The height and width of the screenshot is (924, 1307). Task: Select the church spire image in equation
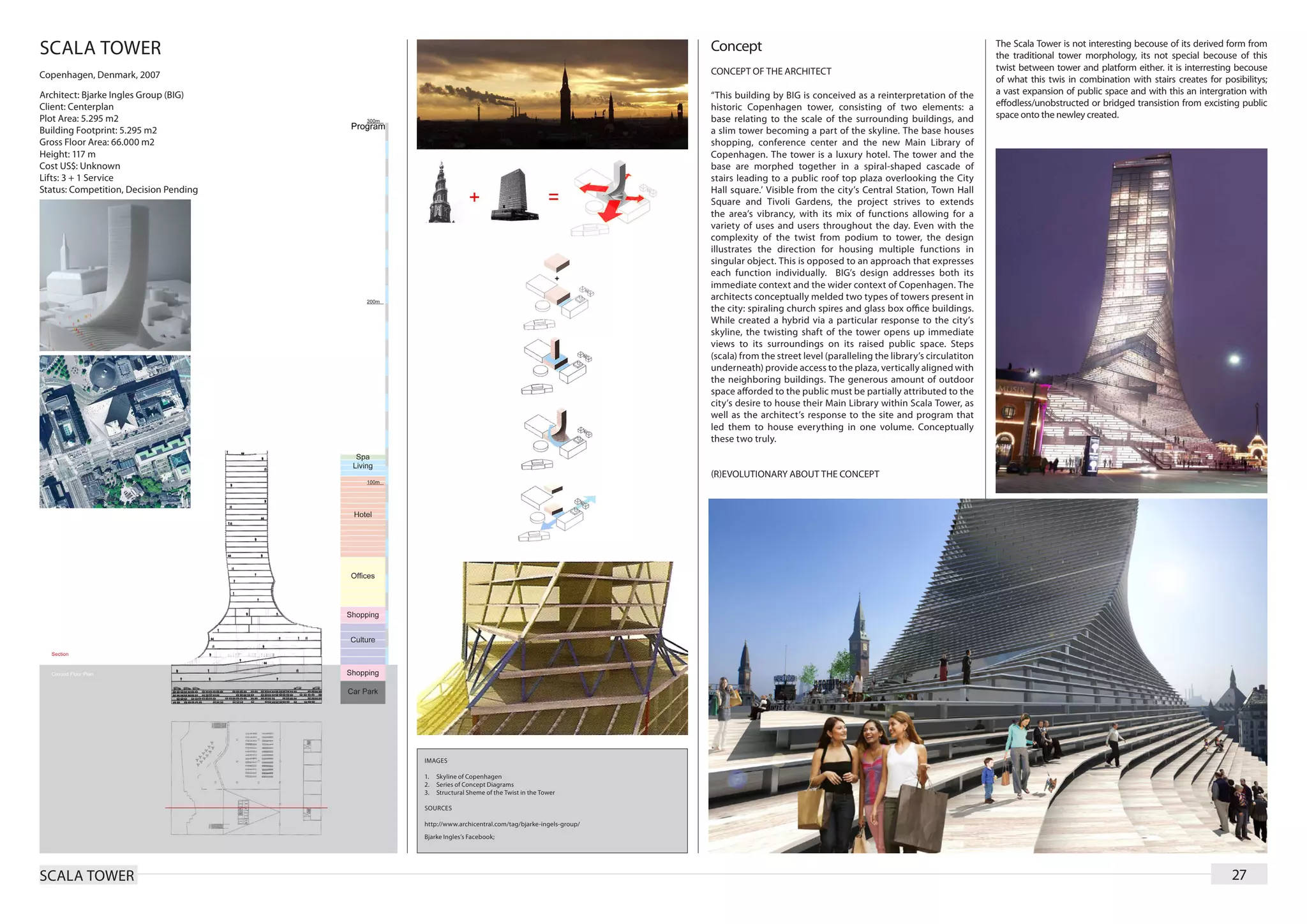click(440, 192)
